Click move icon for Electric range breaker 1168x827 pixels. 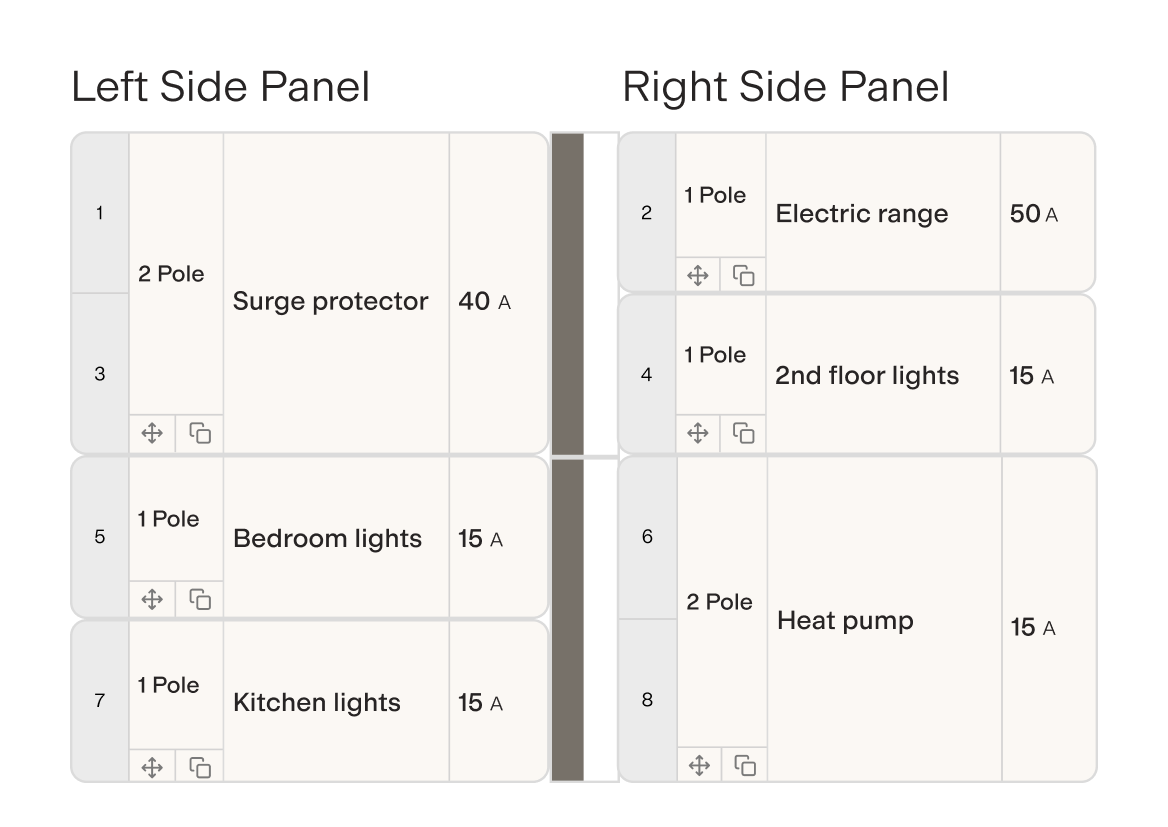click(x=698, y=275)
